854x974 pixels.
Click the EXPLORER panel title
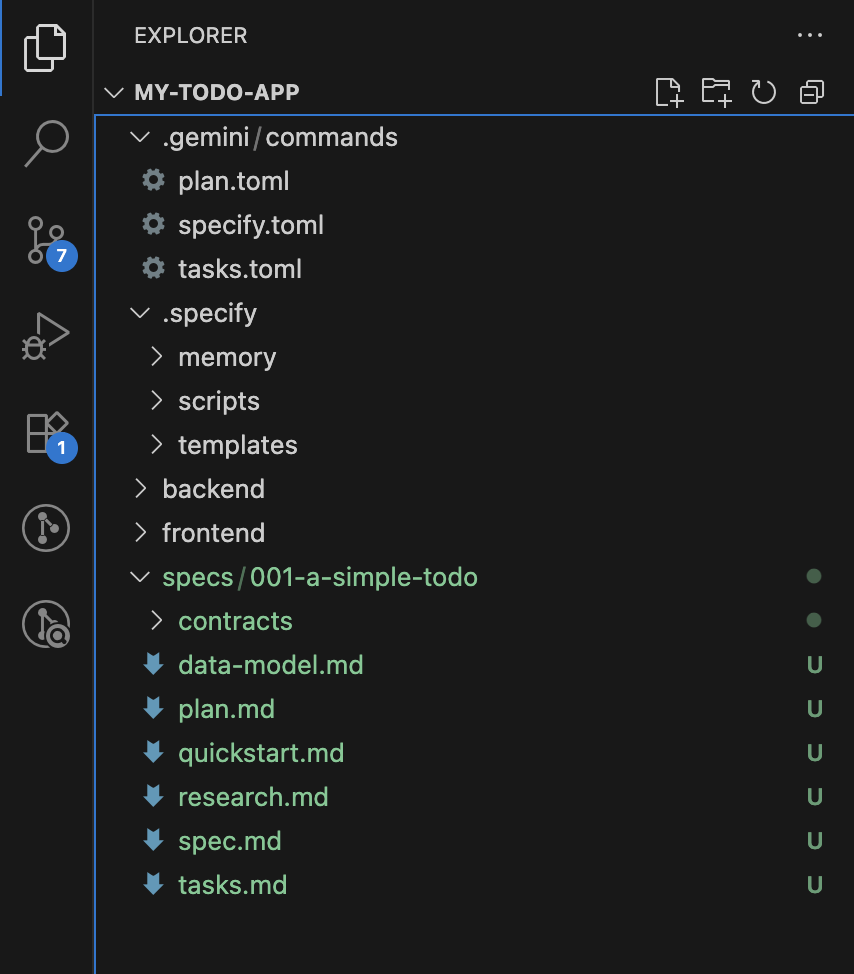pyautogui.click(x=191, y=35)
